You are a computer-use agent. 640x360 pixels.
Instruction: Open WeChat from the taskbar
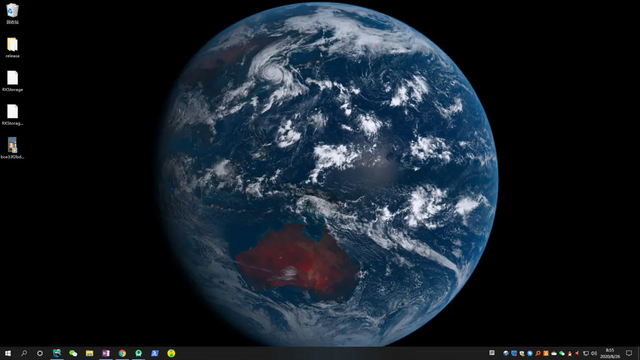[x=73, y=353]
